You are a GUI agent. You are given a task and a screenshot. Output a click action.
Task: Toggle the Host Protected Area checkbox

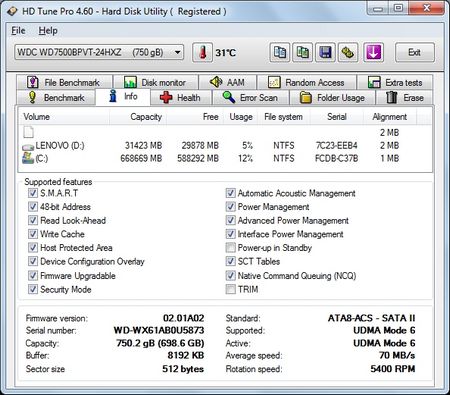coord(33,248)
